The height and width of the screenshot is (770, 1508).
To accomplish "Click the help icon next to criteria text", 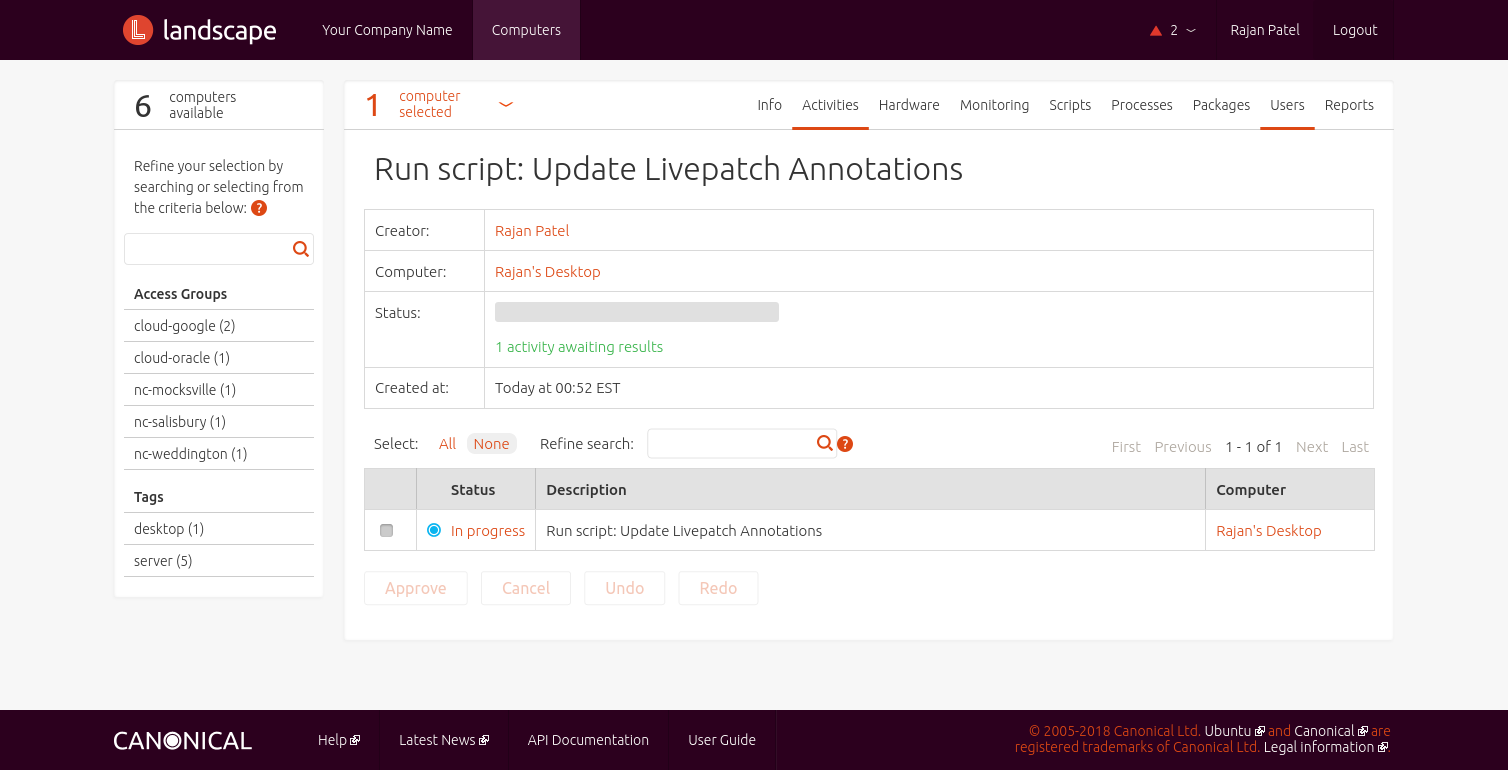I will tap(259, 208).
